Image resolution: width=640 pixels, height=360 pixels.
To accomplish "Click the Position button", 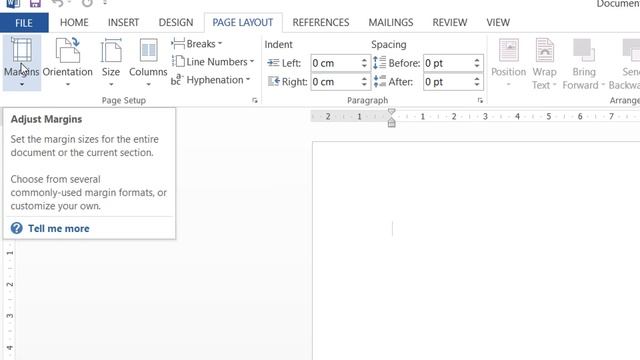I will pyautogui.click(x=509, y=63).
